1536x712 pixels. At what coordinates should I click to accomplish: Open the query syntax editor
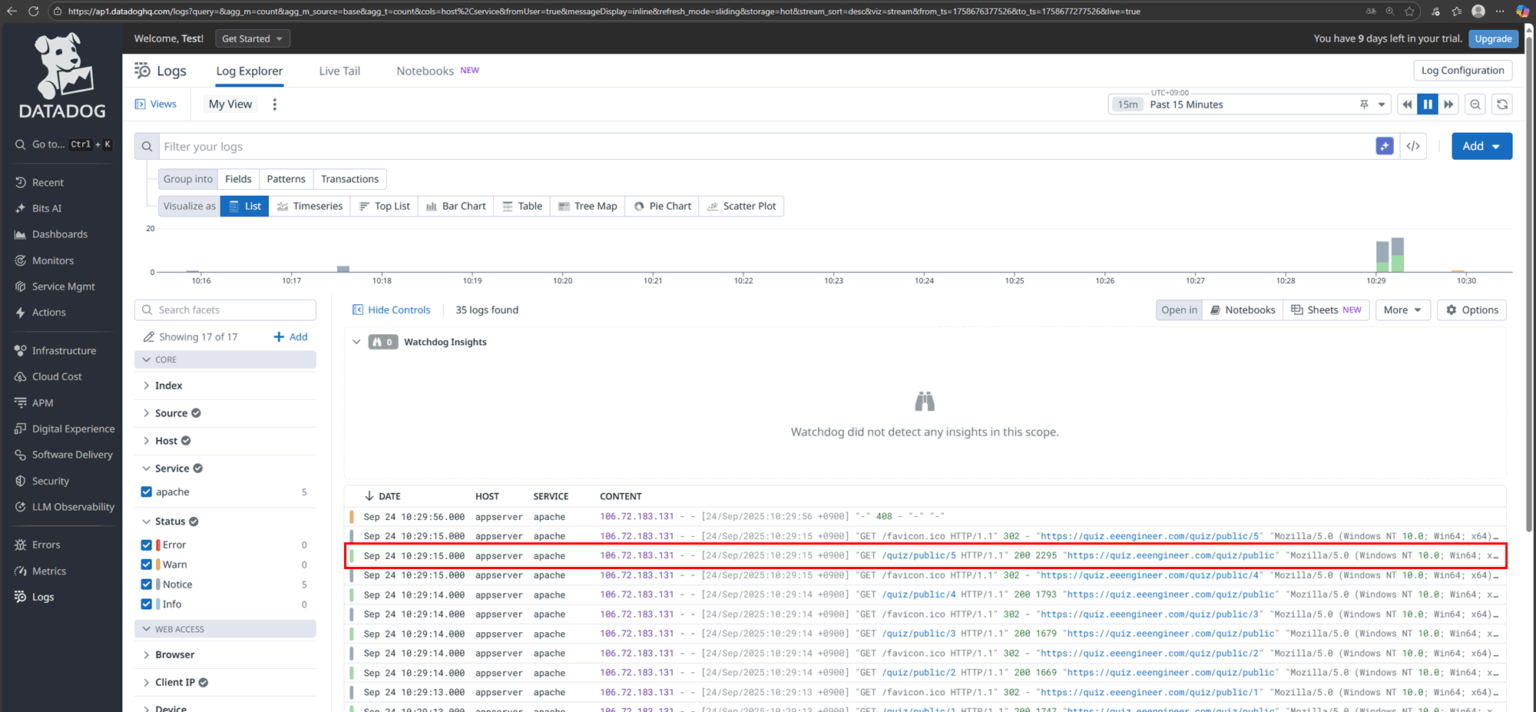pos(1413,146)
